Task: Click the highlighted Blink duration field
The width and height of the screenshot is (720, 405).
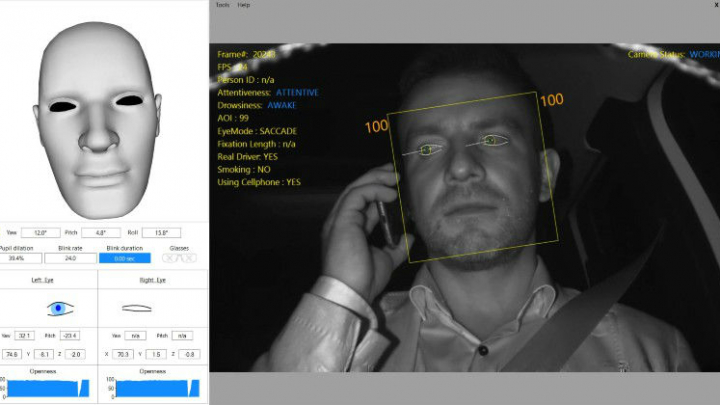Action: click(125, 258)
